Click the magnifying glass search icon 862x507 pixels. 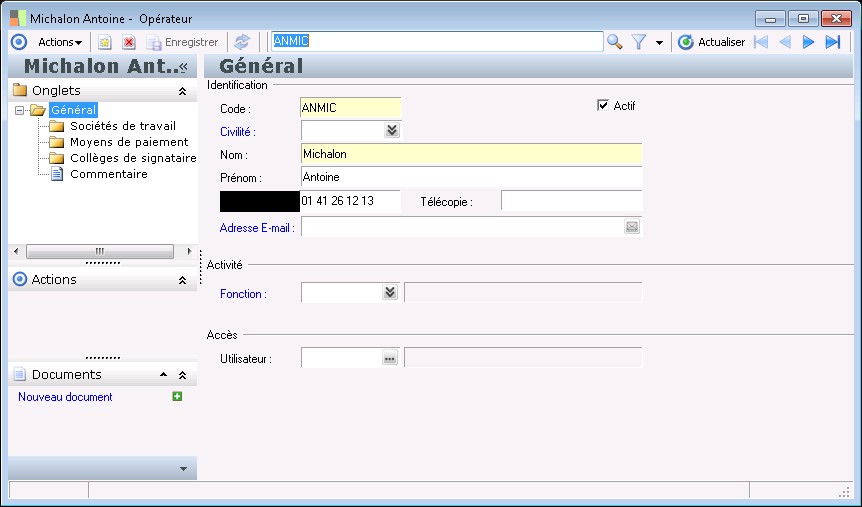pyautogui.click(x=615, y=42)
